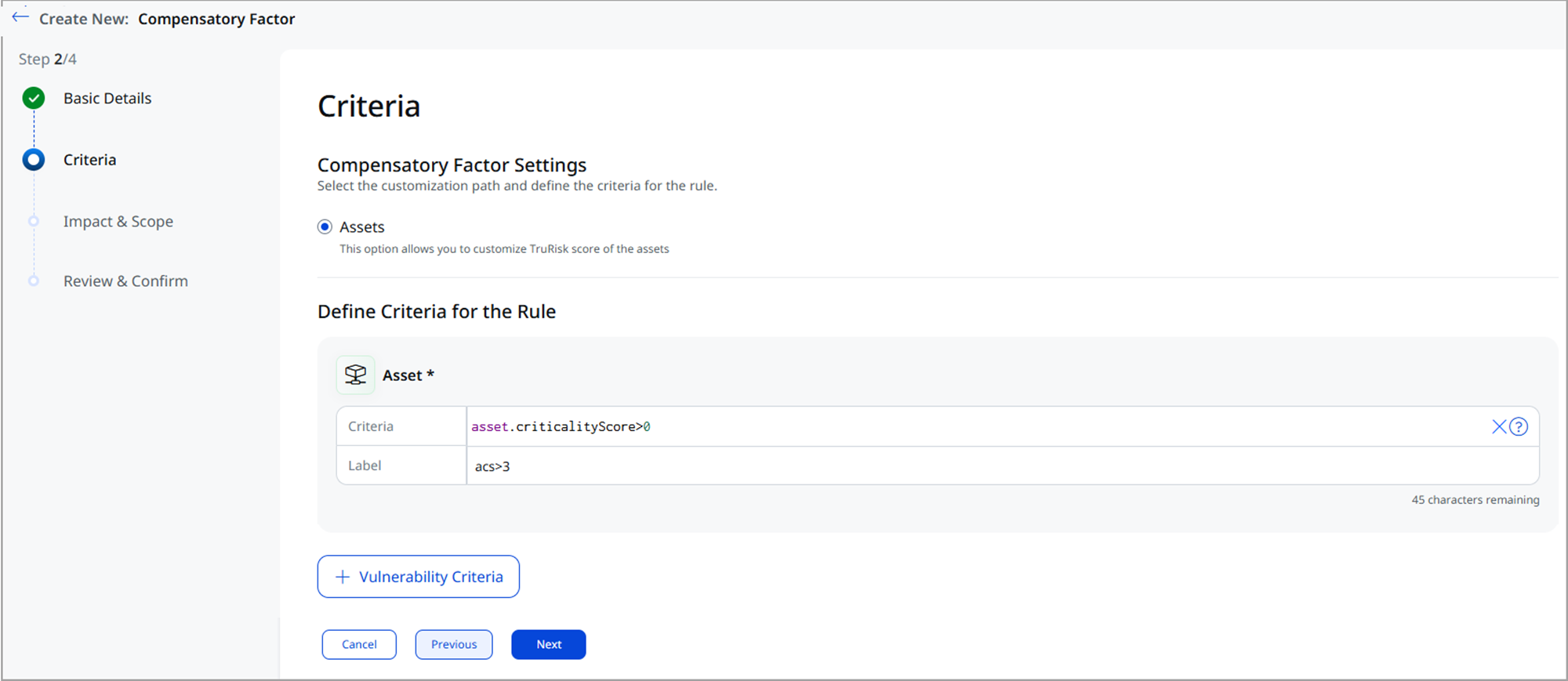Proceed with the Next button
Screen dimensions: 1568x681
tap(548, 644)
